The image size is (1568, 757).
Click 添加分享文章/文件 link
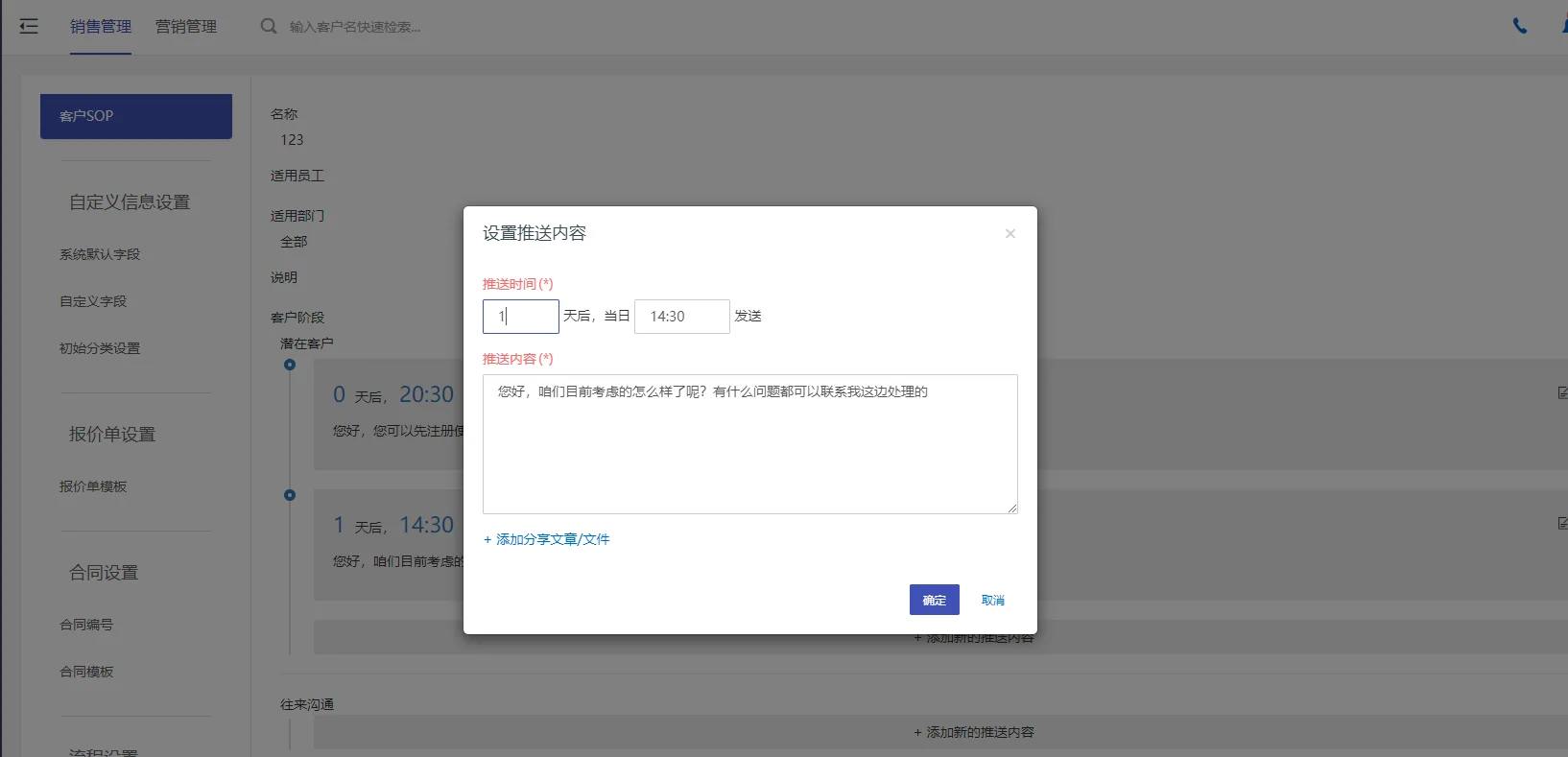547,539
